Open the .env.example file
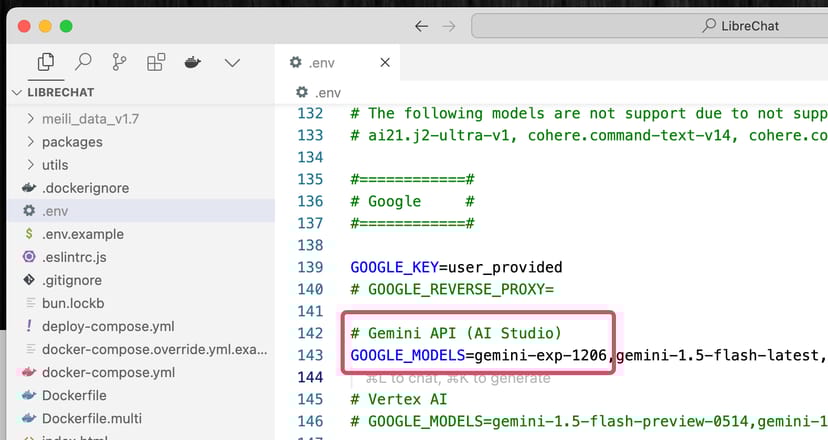This screenshot has width=828, height=440. [82, 234]
